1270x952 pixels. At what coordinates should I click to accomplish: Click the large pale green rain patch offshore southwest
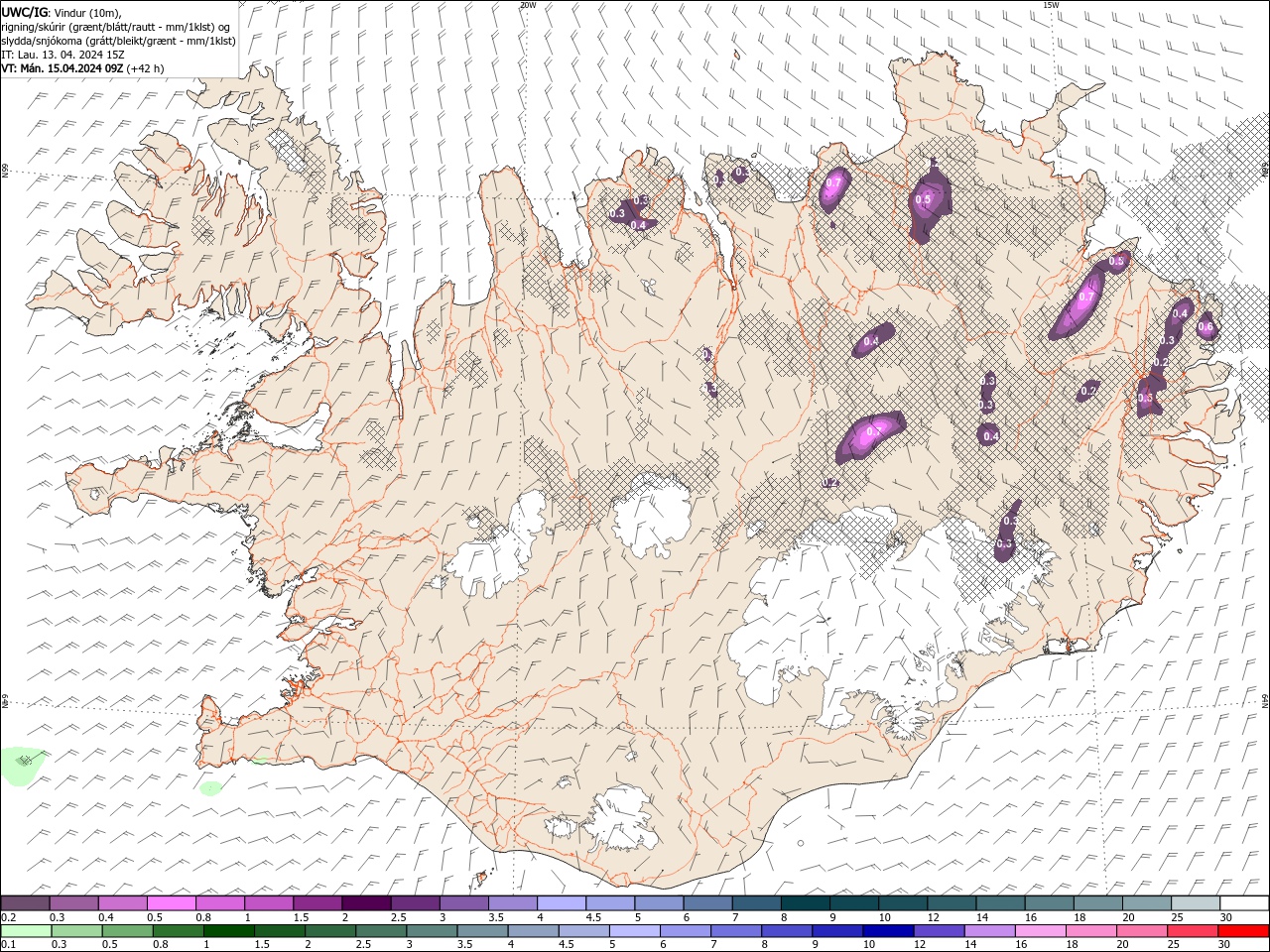point(24,765)
